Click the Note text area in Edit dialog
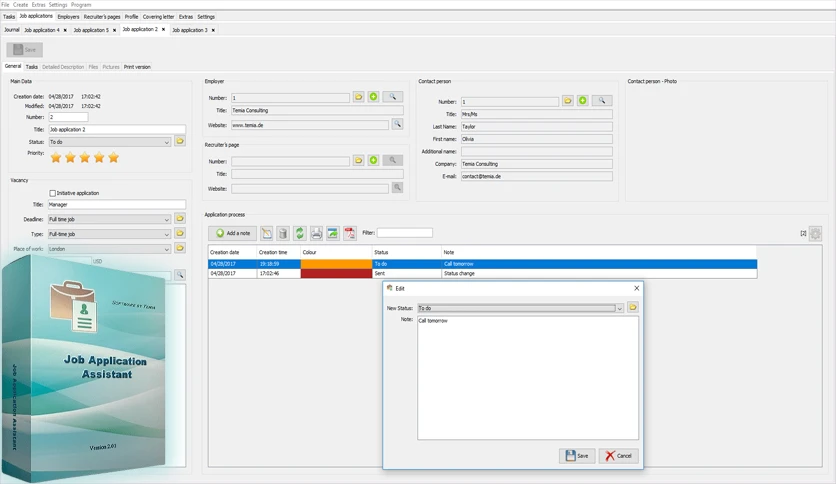 (528, 378)
